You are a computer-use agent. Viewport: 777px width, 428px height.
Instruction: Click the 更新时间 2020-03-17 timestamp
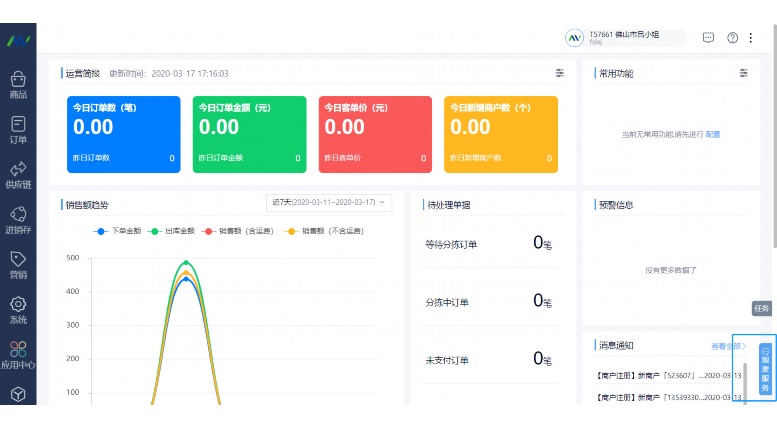point(168,73)
